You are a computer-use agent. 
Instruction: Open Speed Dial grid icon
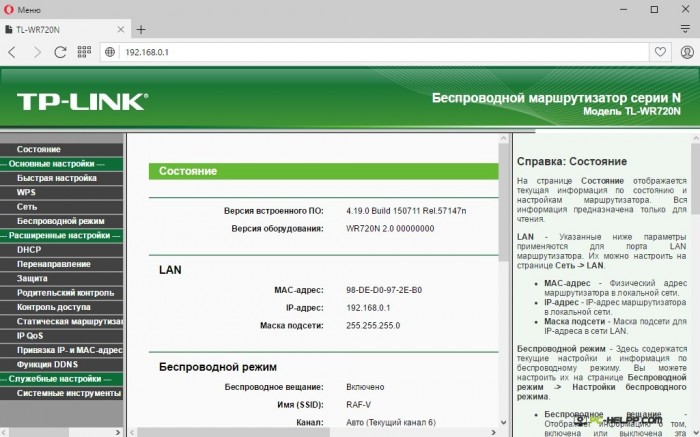click(85, 52)
